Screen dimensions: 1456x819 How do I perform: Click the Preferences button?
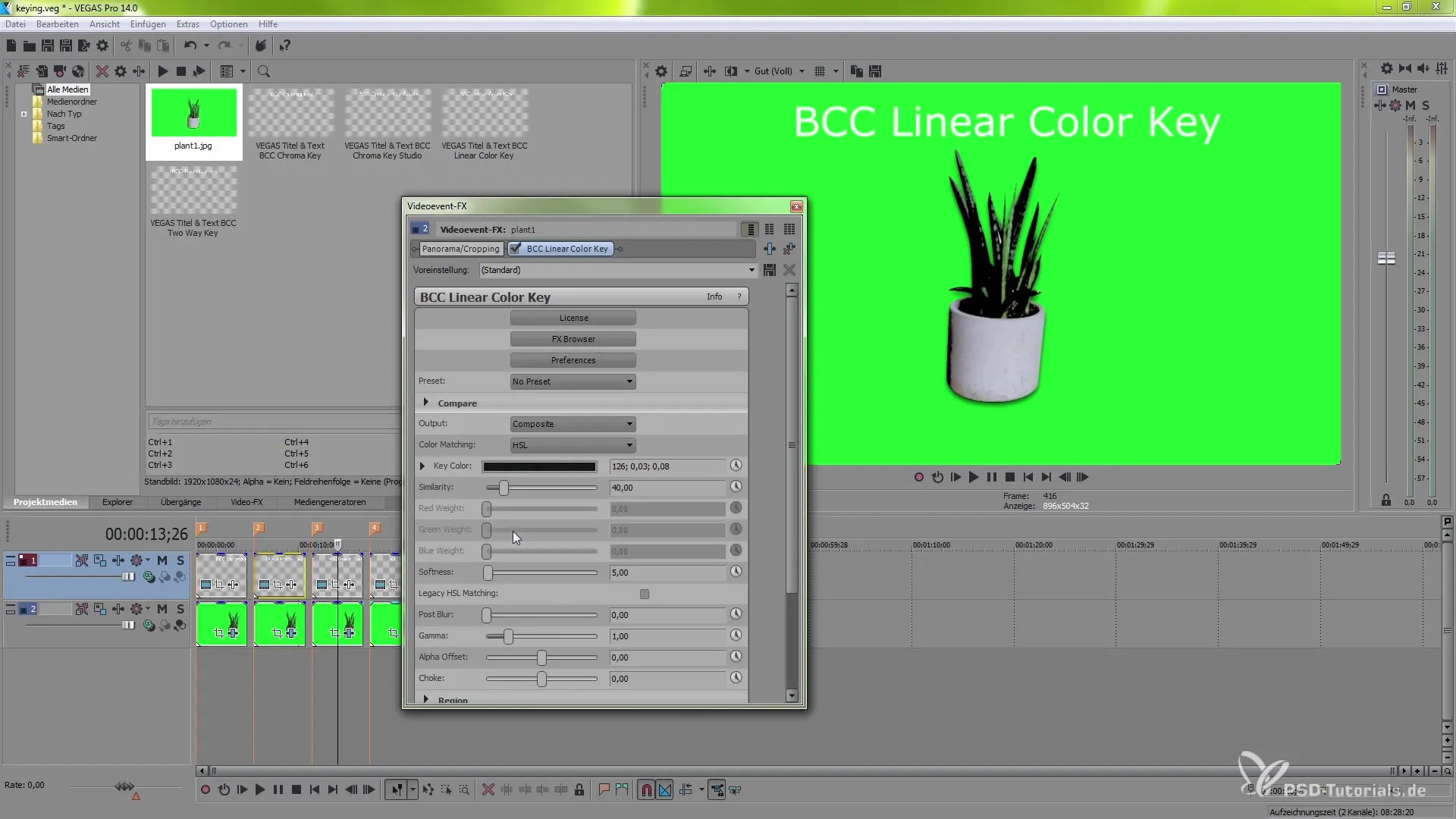pos(573,360)
